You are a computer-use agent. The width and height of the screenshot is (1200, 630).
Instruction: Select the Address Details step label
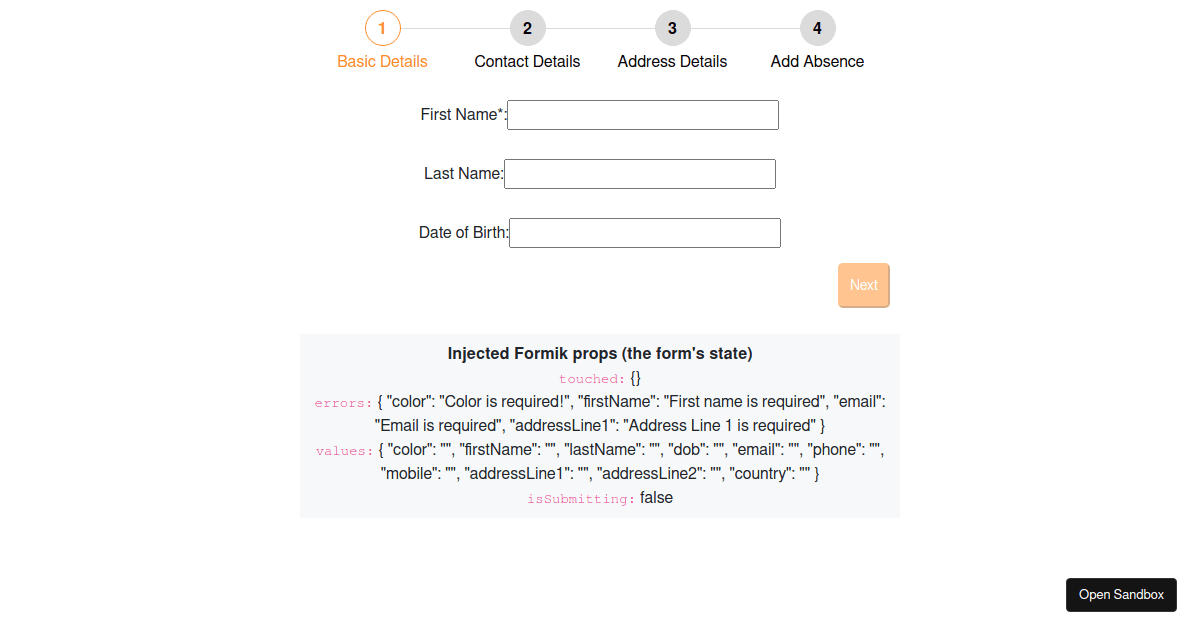pos(672,61)
